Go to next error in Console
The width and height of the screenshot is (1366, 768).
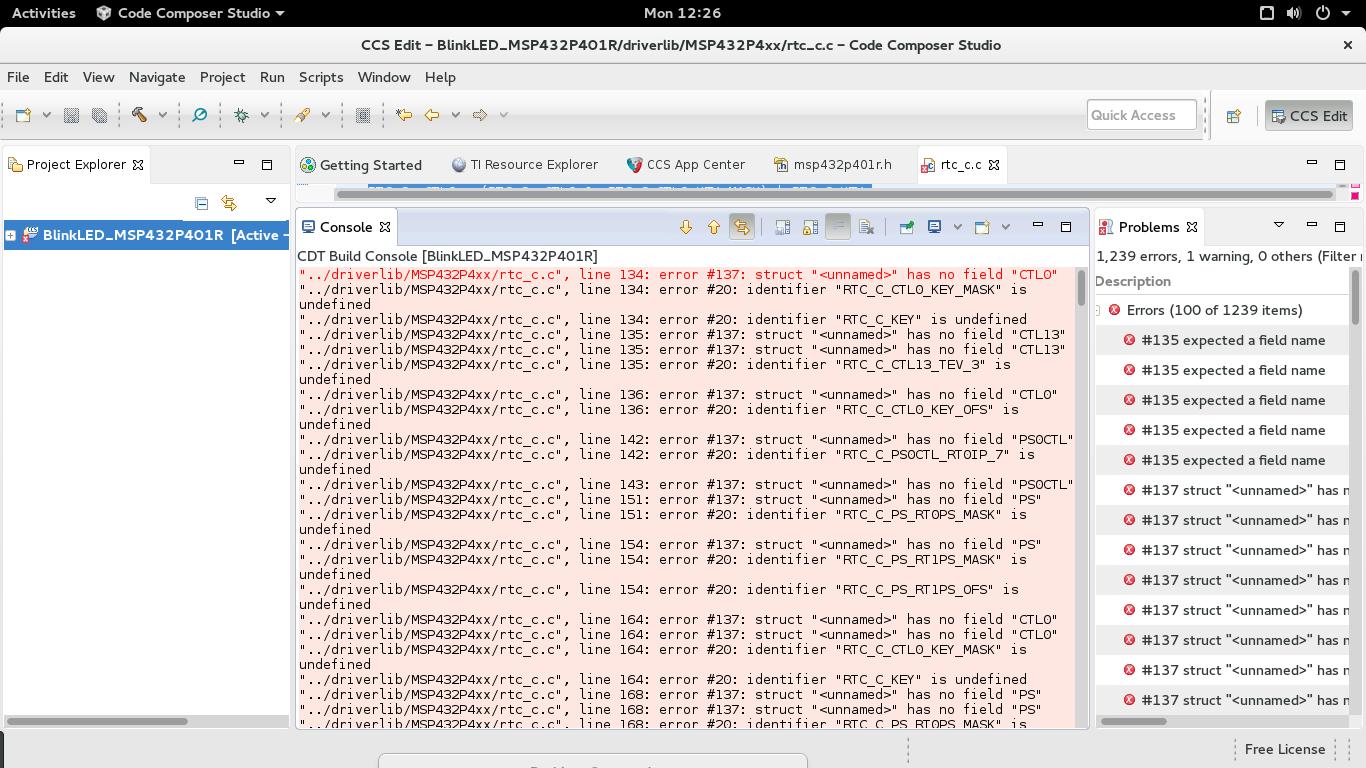685,227
